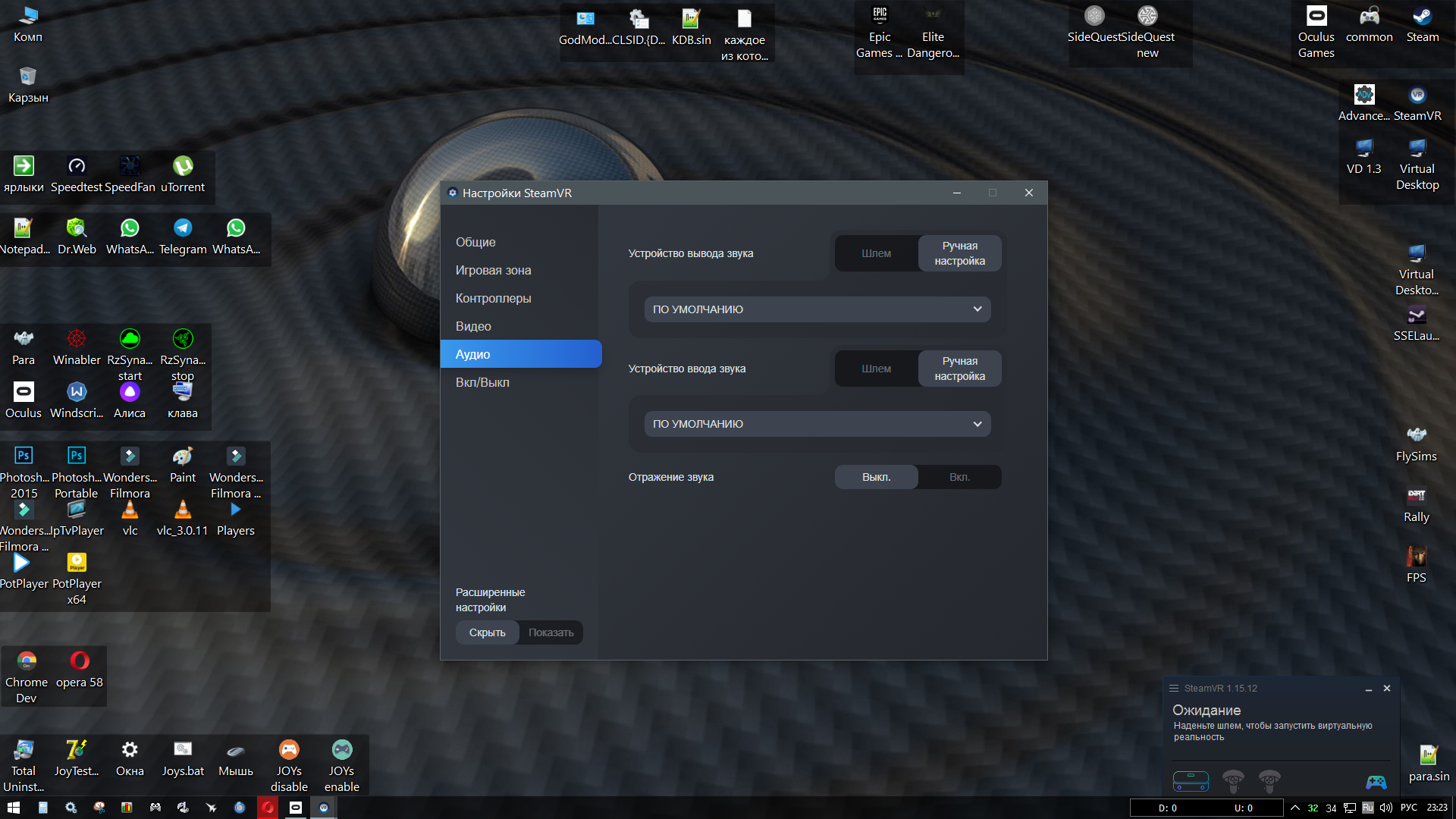
Task: Switch to the Видео settings tab
Action: pos(473,326)
